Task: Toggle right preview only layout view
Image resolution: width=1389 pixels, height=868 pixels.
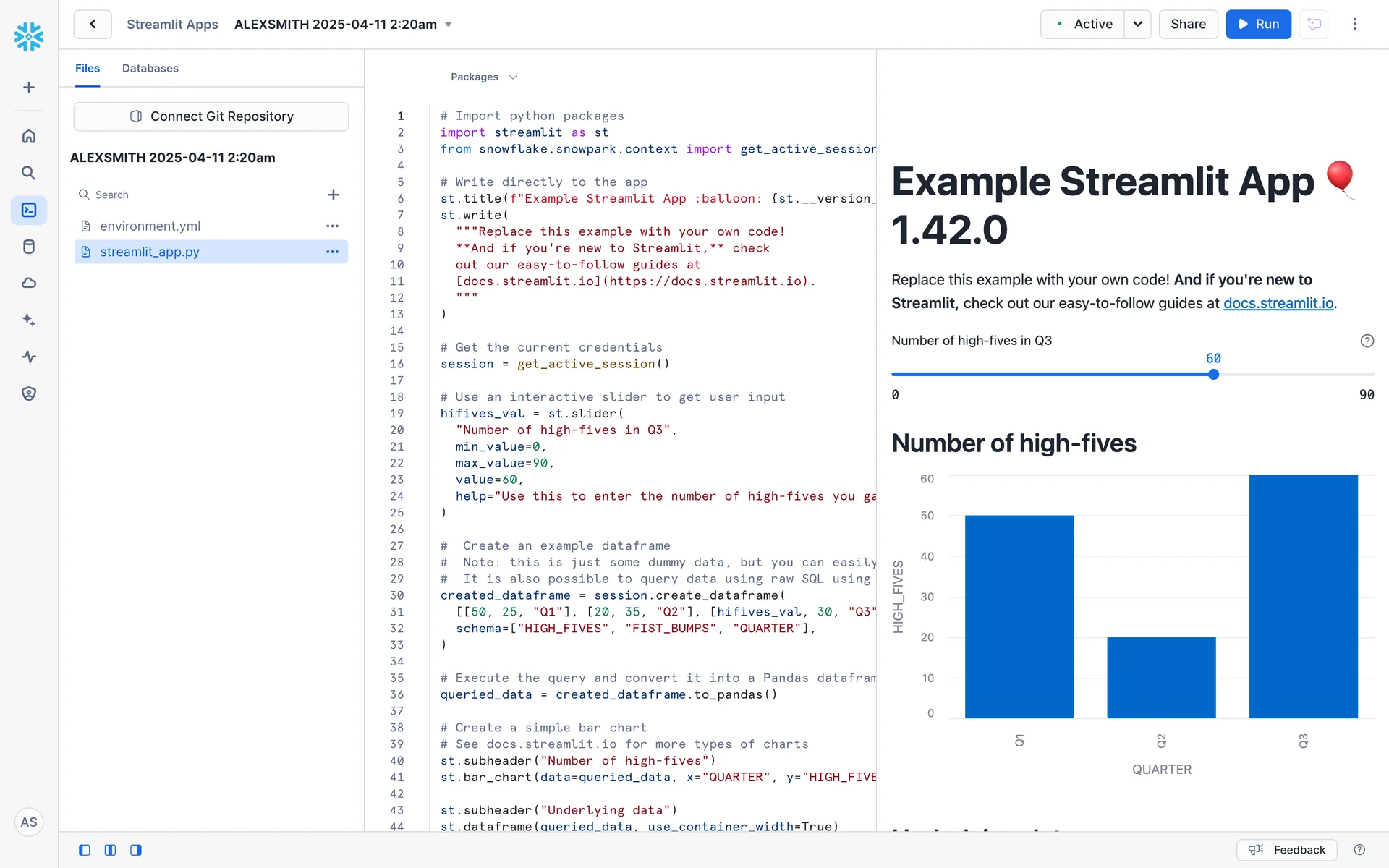Action: (x=135, y=850)
